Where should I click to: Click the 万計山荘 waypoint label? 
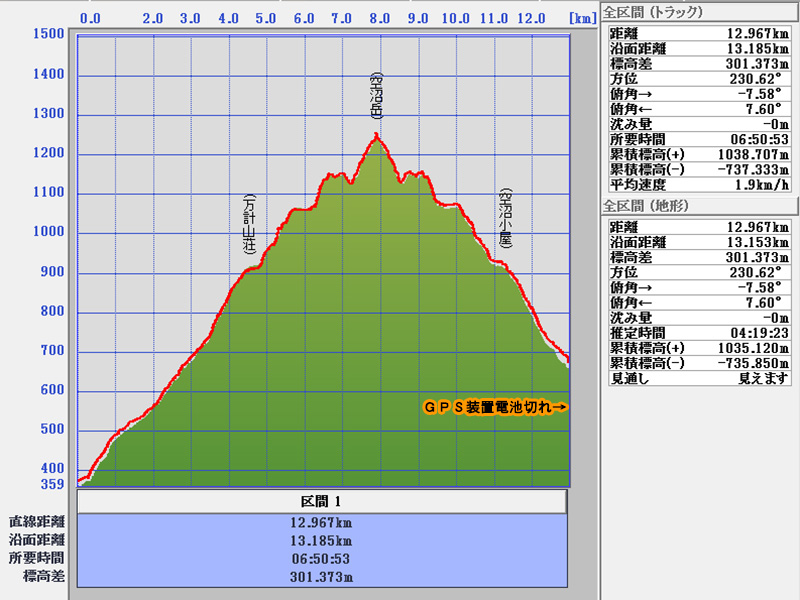pyautogui.click(x=249, y=226)
